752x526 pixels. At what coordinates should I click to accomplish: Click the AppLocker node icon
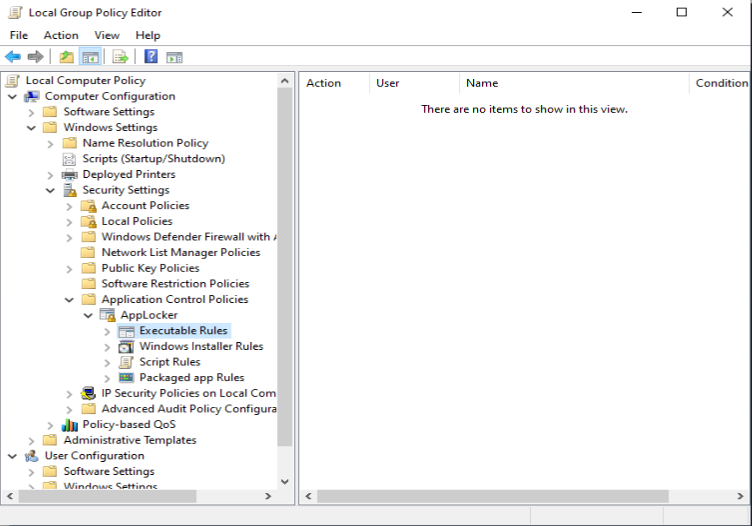[107, 315]
